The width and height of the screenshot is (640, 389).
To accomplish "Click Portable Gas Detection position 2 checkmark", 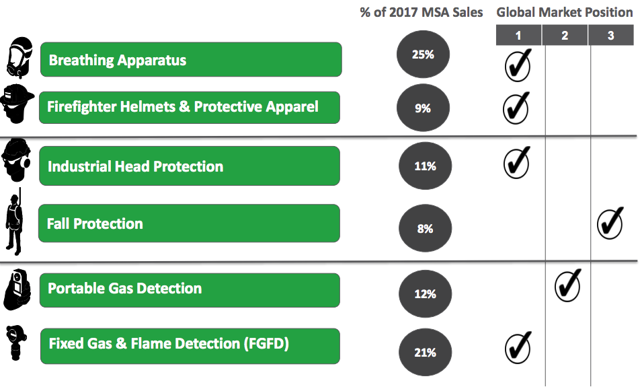I will point(567,285).
